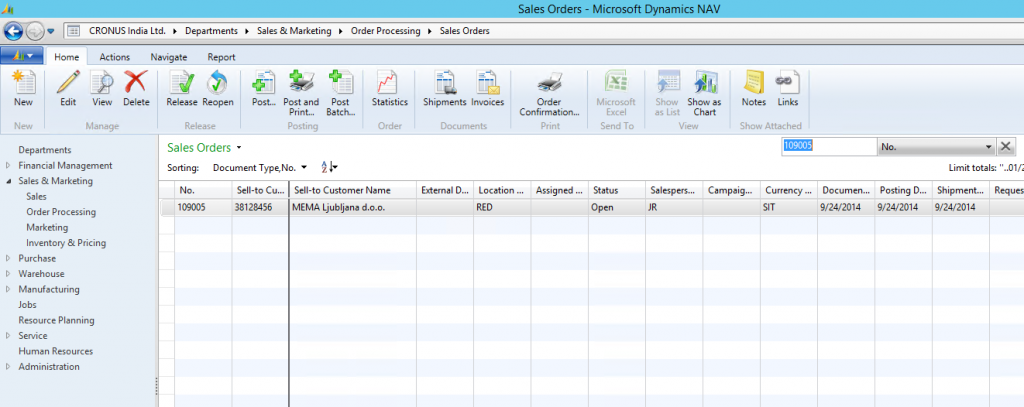
Task: Click salesperson code JR cell
Action: [x=674, y=207]
